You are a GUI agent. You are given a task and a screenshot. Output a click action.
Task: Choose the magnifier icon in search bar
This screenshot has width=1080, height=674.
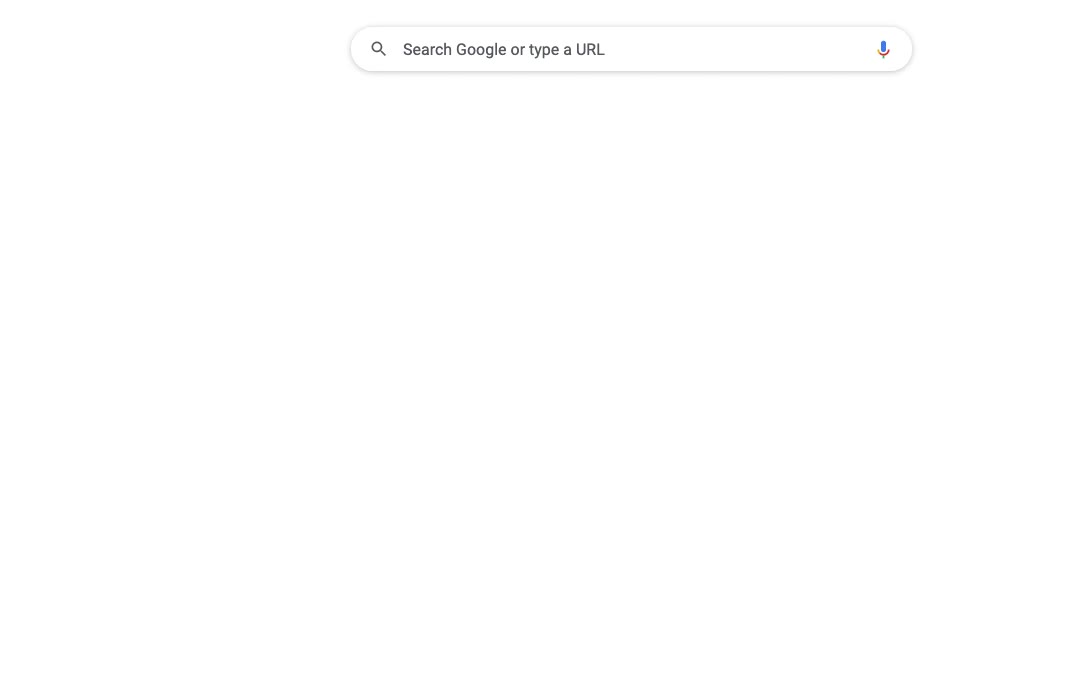[378, 49]
